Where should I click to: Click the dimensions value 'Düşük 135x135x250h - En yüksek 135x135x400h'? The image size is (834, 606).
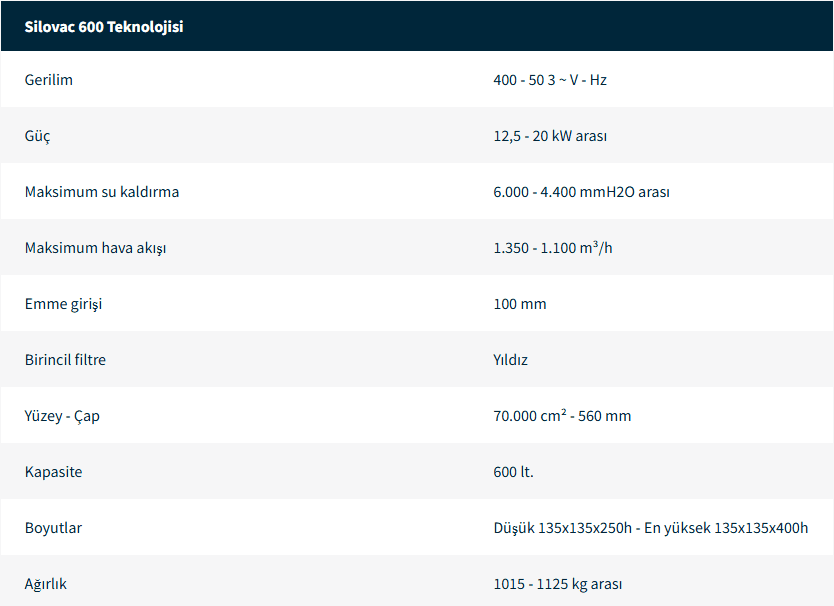click(x=650, y=528)
